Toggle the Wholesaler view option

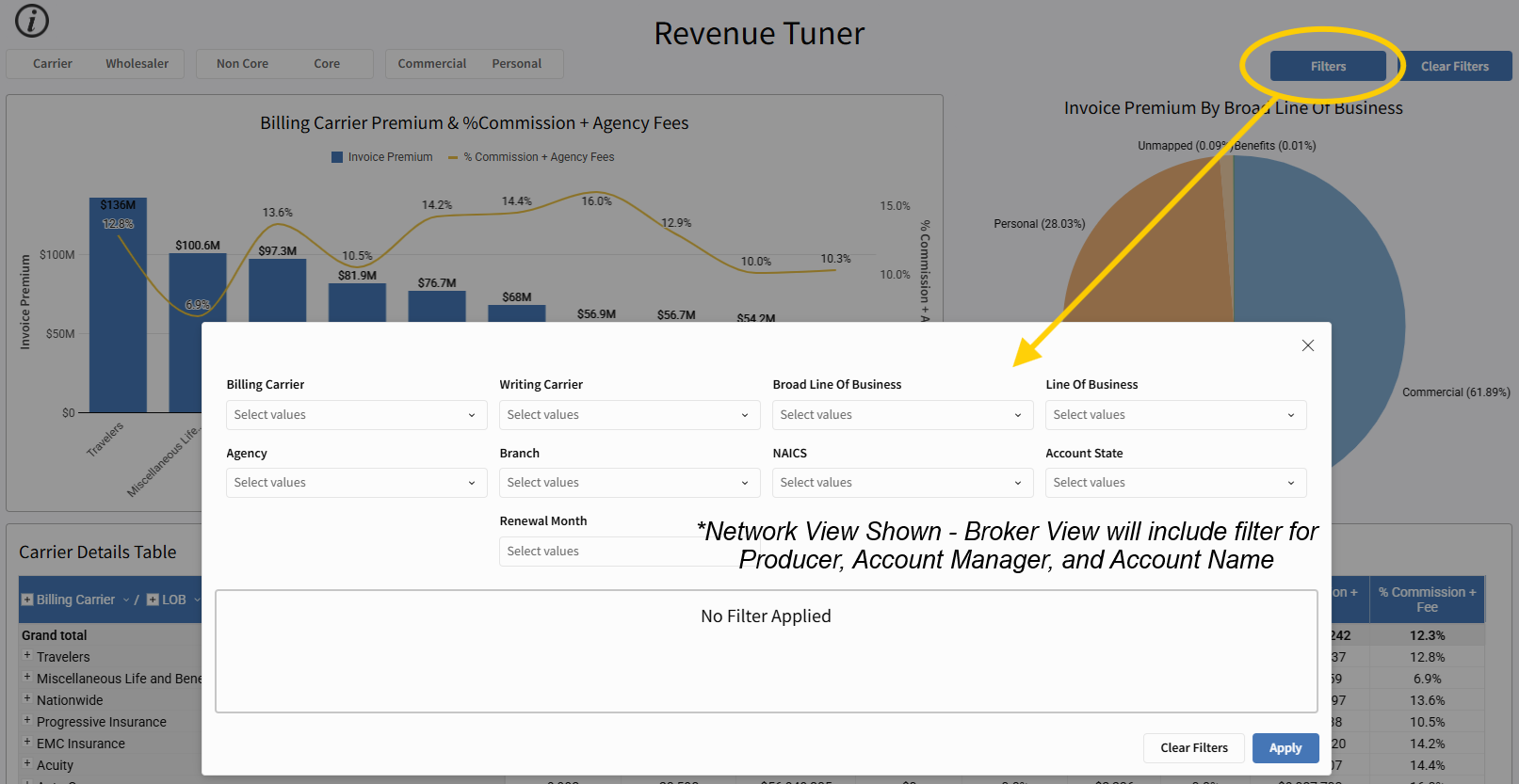pyautogui.click(x=137, y=64)
